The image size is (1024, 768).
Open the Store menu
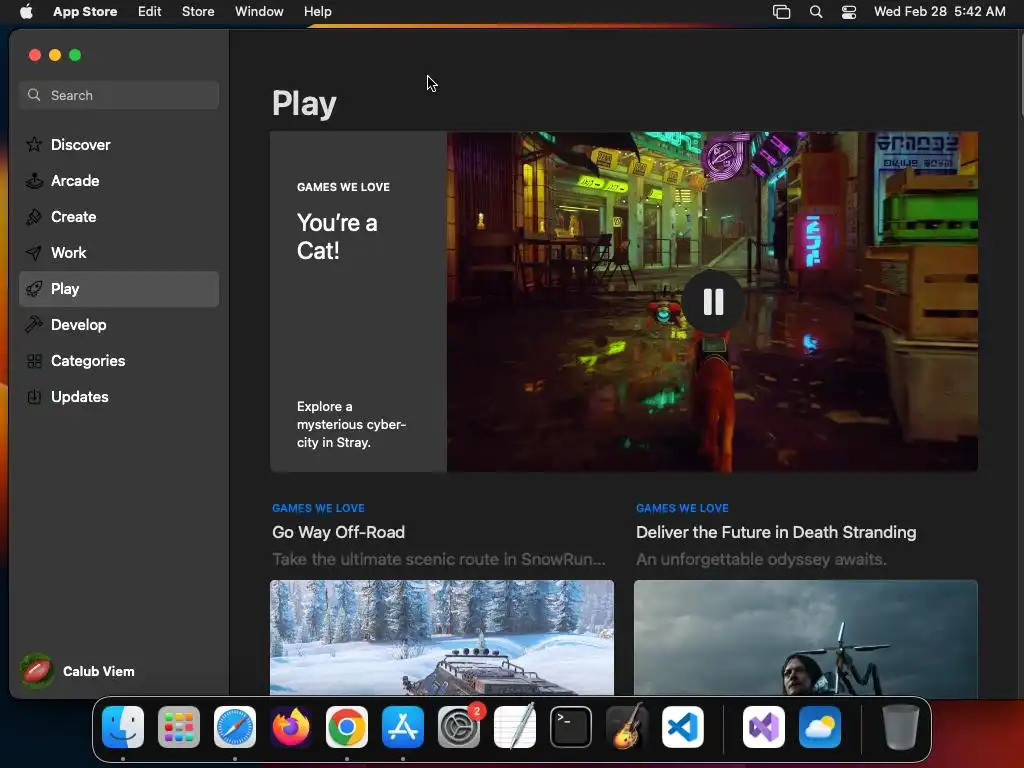coord(198,11)
